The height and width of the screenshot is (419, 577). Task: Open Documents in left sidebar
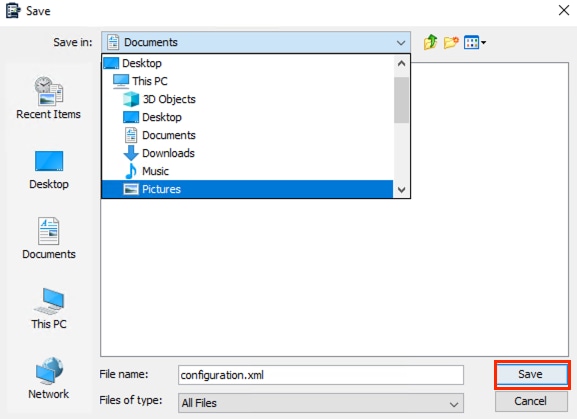49,238
